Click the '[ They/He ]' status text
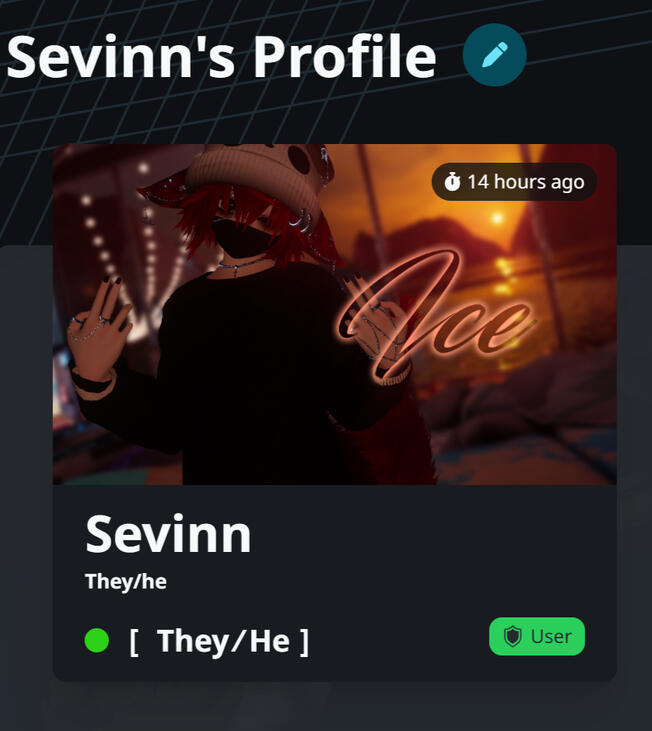The height and width of the screenshot is (731, 652). 219,641
